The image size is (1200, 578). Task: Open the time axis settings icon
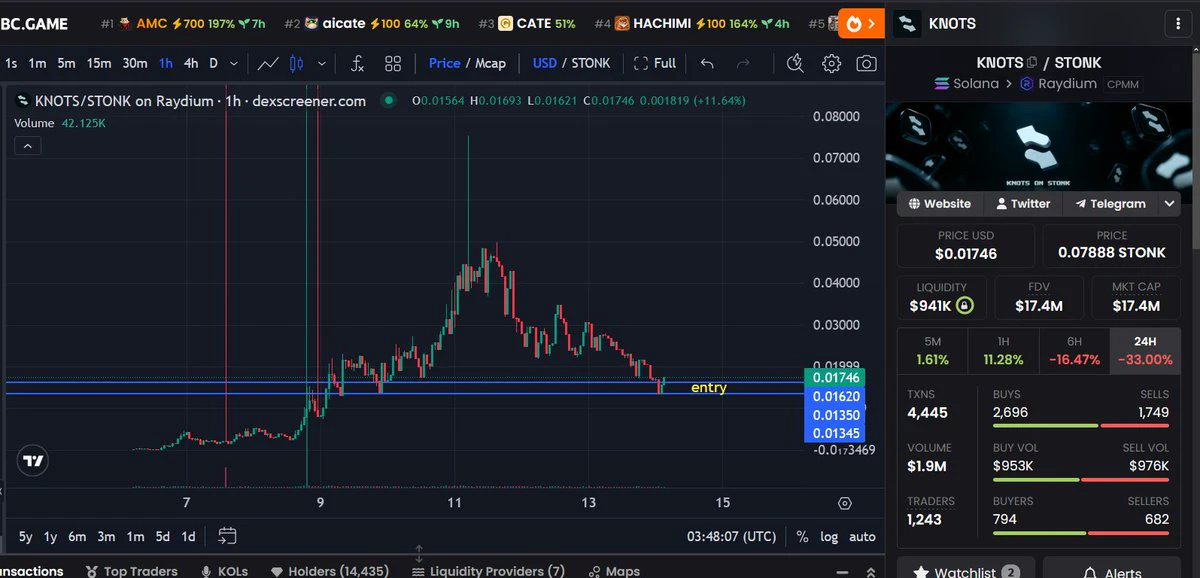845,503
